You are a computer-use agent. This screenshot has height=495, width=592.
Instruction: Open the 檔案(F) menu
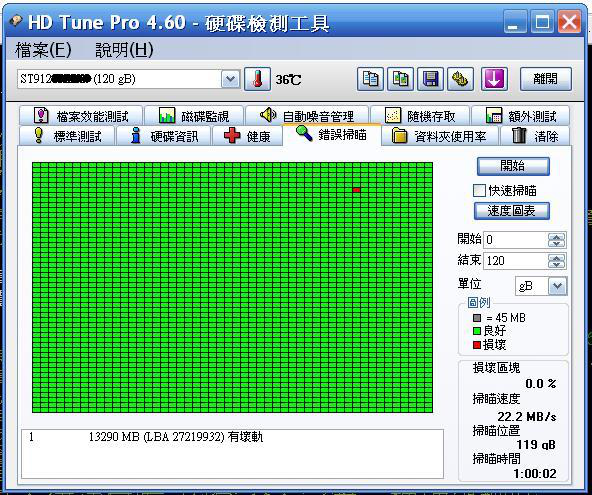click(x=43, y=50)
